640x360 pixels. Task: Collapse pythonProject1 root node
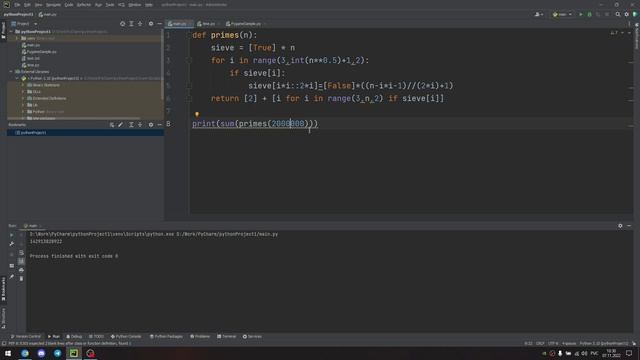point(11,31)
